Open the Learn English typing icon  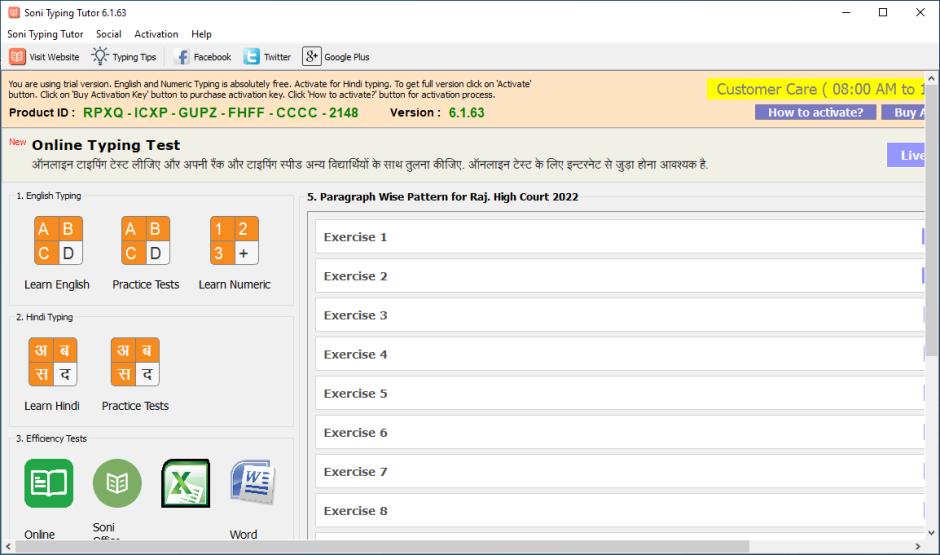point(58,241)
